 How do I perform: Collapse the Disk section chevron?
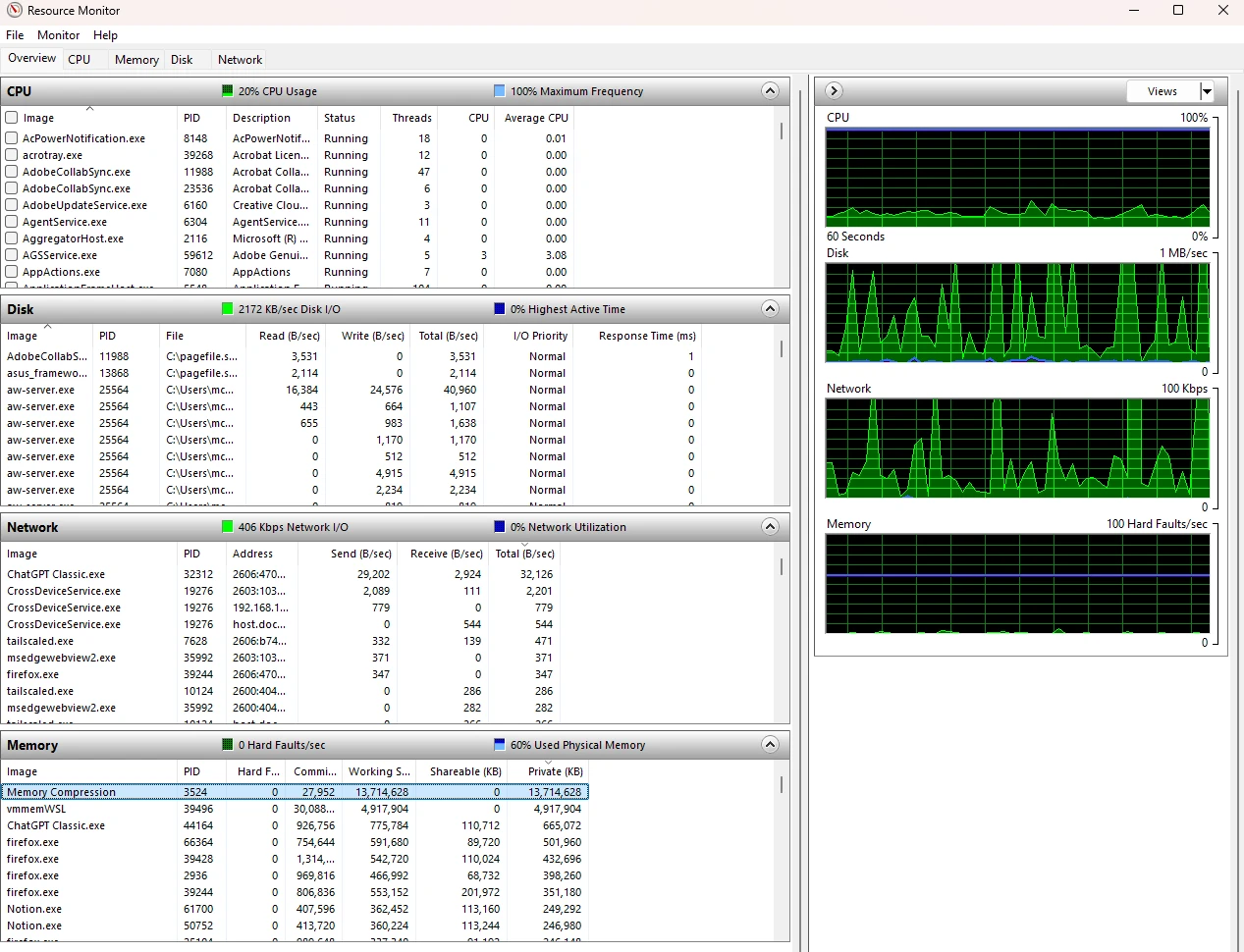(x=770, y=309)
